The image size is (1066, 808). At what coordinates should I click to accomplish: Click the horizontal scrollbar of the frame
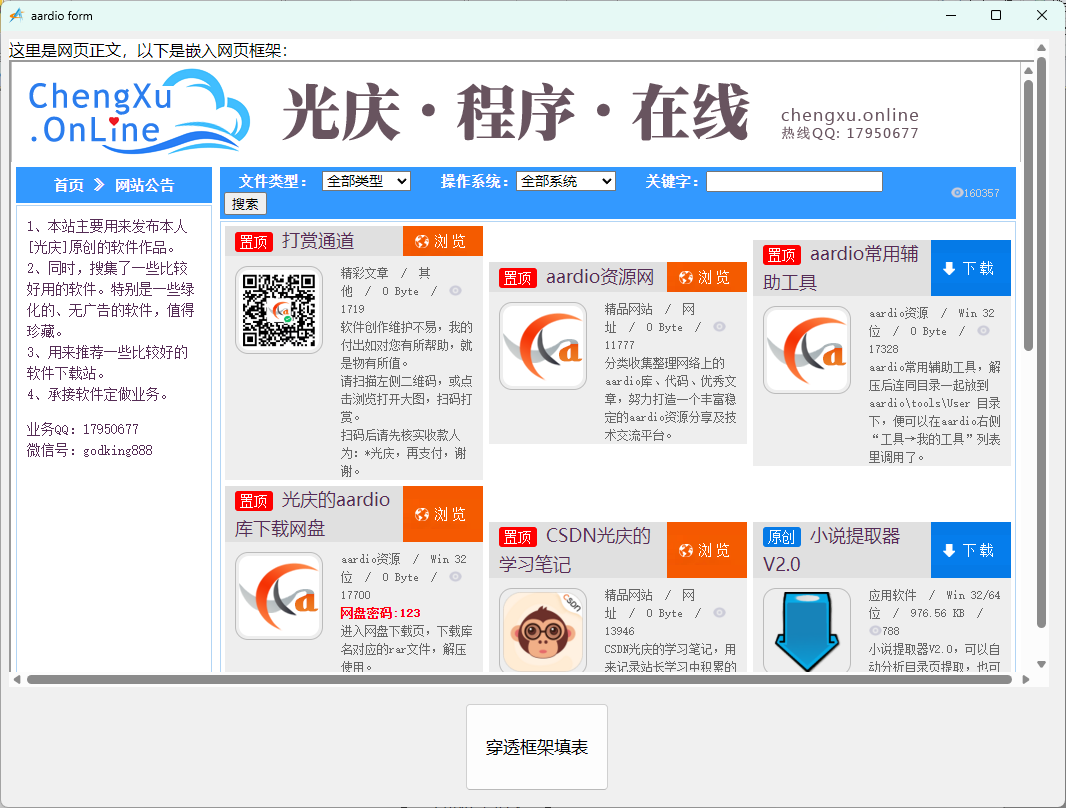pos(518,680)
